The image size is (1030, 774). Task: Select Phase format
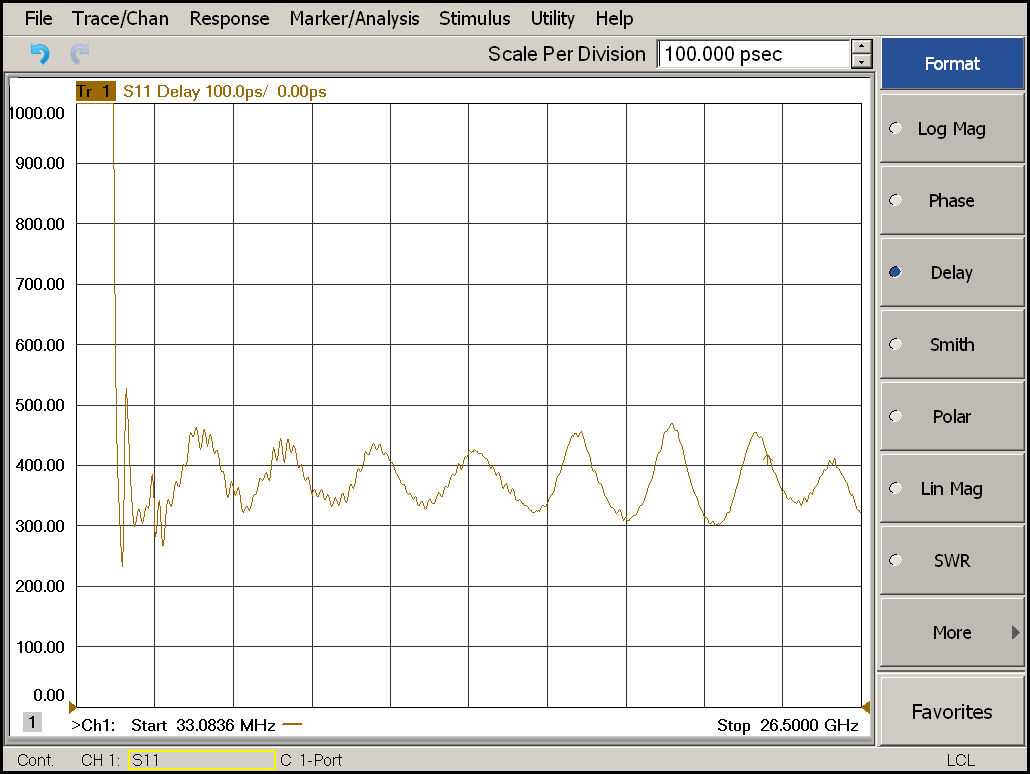952,200
